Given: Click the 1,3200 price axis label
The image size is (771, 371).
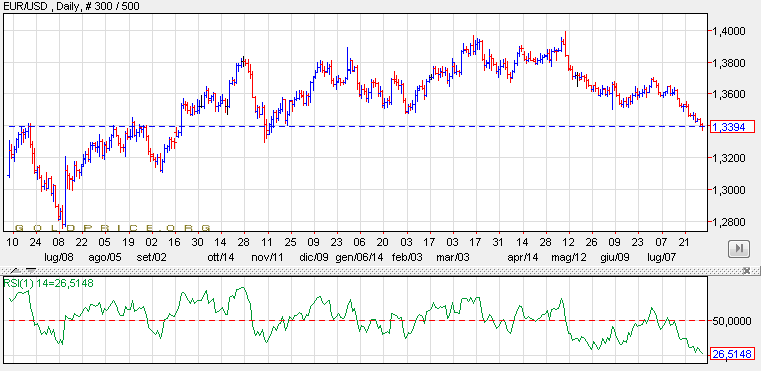Looking at the screenshot, I should click(x=729, y=158).
